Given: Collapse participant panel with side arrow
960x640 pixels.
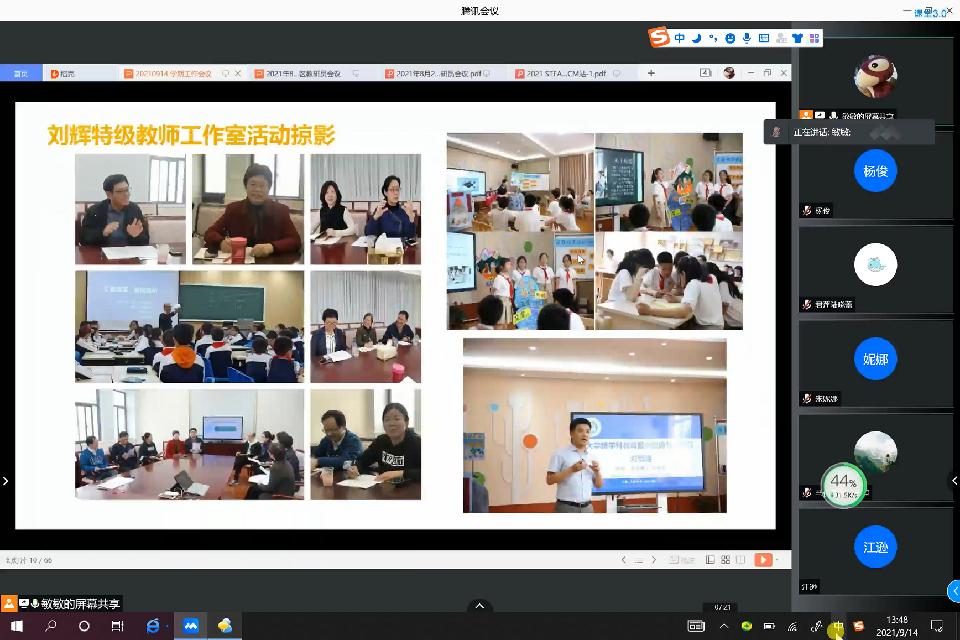Looking at the screenshot, I should click(953, 481).
